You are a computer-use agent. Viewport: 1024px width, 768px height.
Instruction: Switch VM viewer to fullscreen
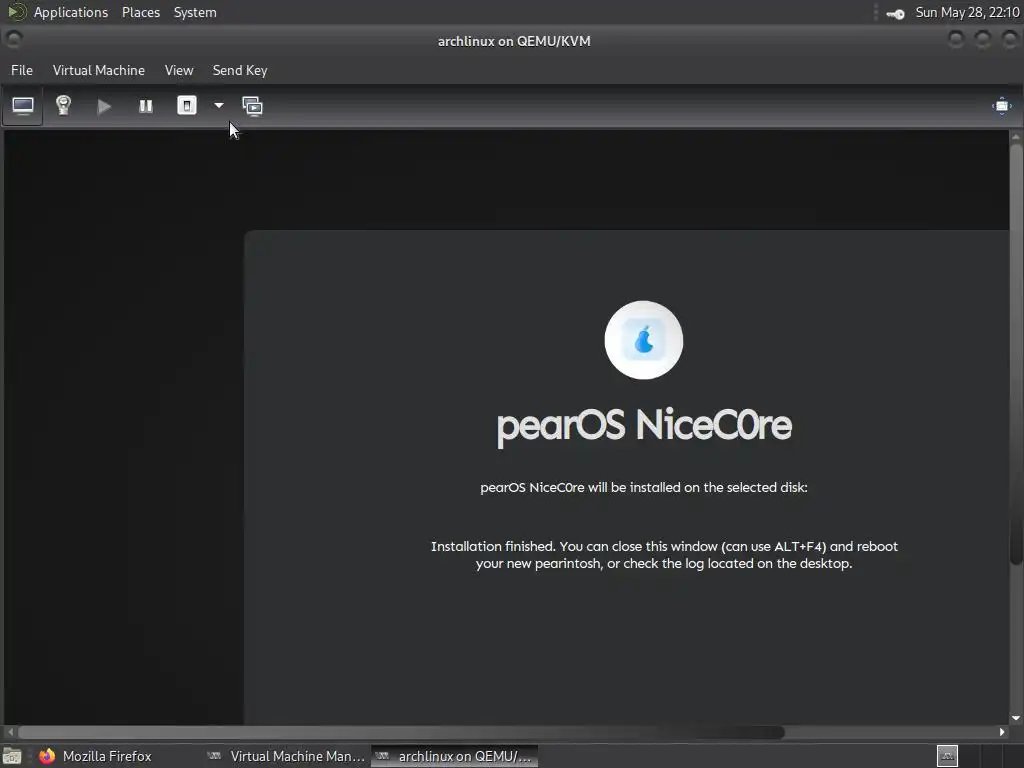1001,106
